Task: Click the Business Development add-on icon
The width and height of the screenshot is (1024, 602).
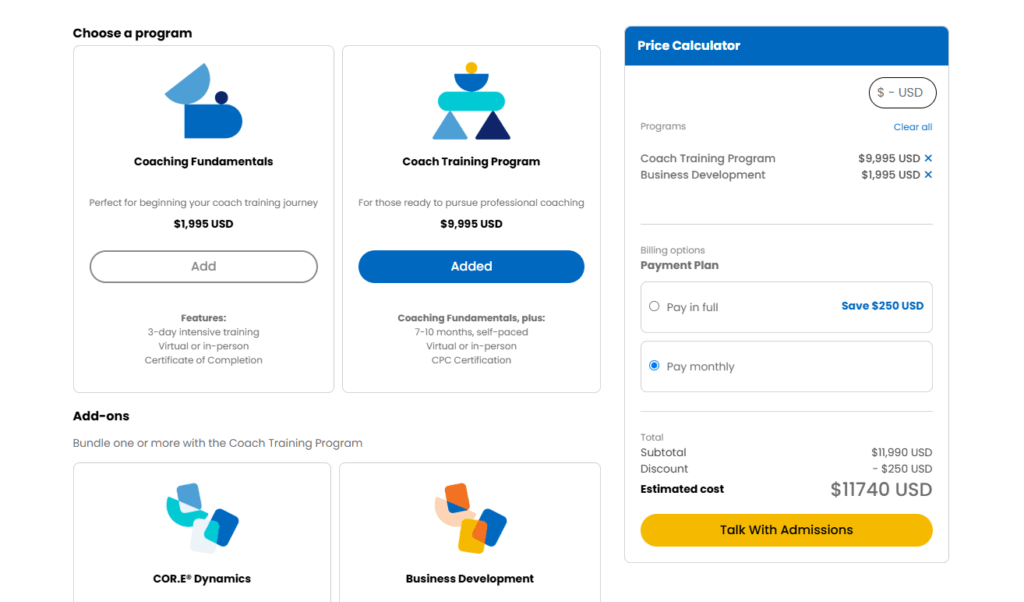Action: pyautogui.click(x=470, y=518)
